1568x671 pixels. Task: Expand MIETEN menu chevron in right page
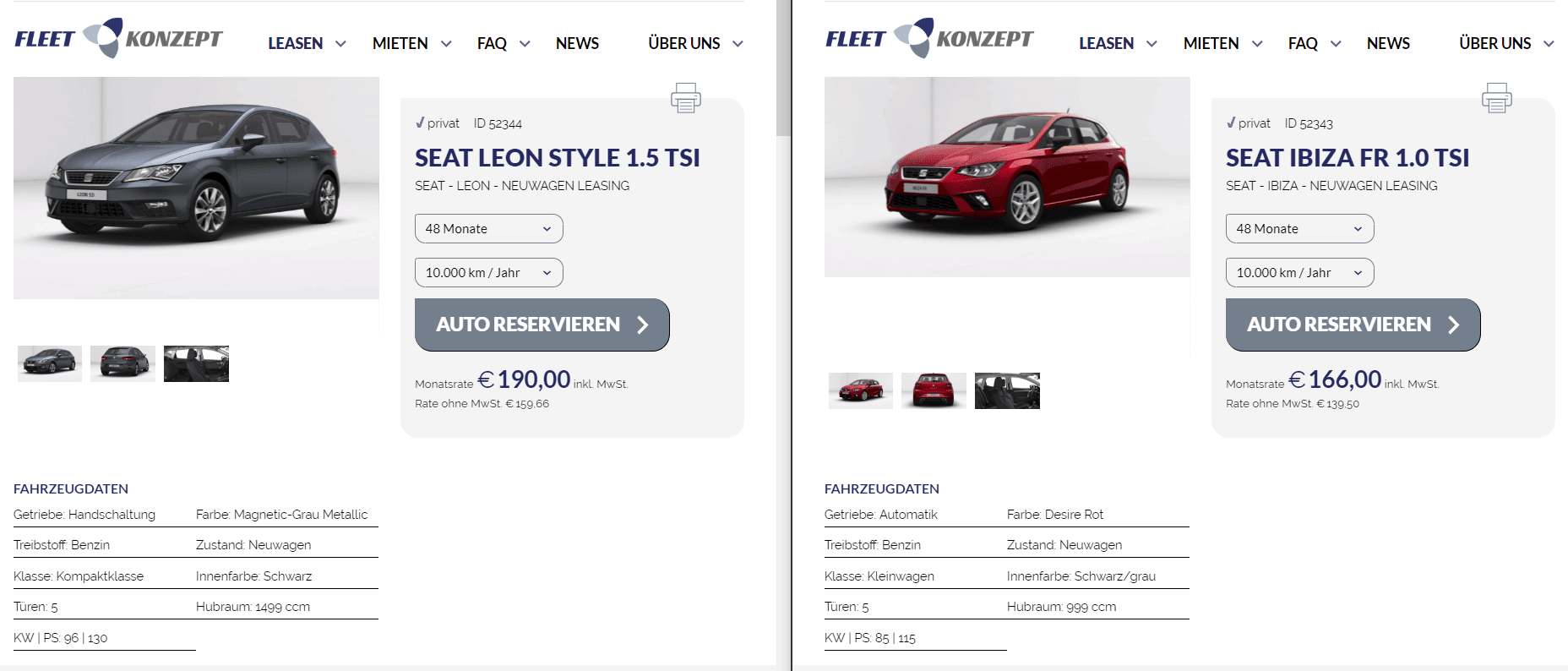pos(1257,44)
